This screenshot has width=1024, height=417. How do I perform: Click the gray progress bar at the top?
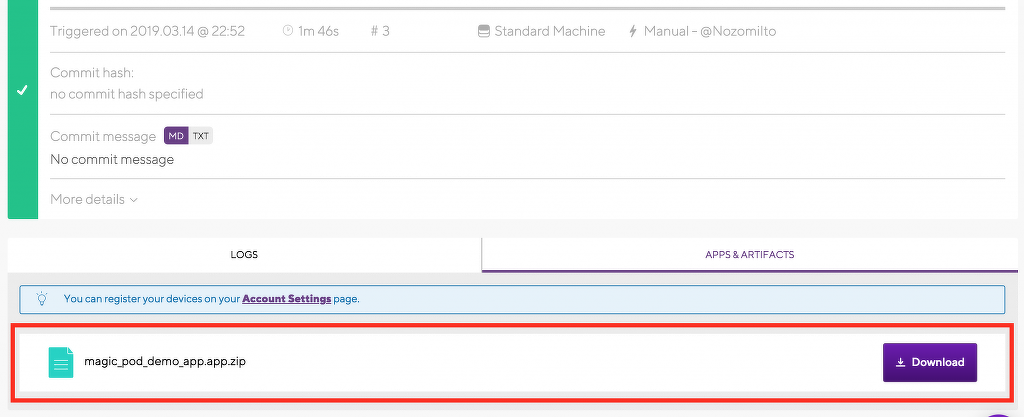click(x=527, y=8)
